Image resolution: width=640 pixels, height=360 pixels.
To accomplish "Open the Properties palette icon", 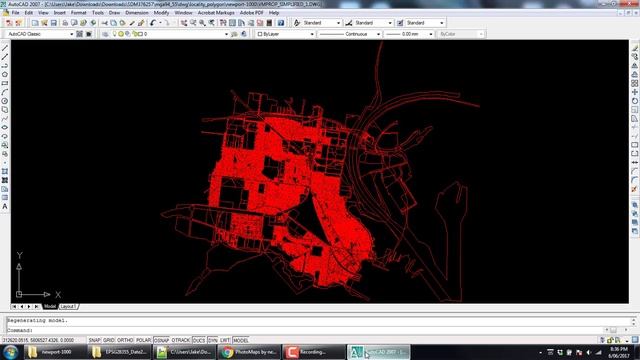I will point(223,23).
